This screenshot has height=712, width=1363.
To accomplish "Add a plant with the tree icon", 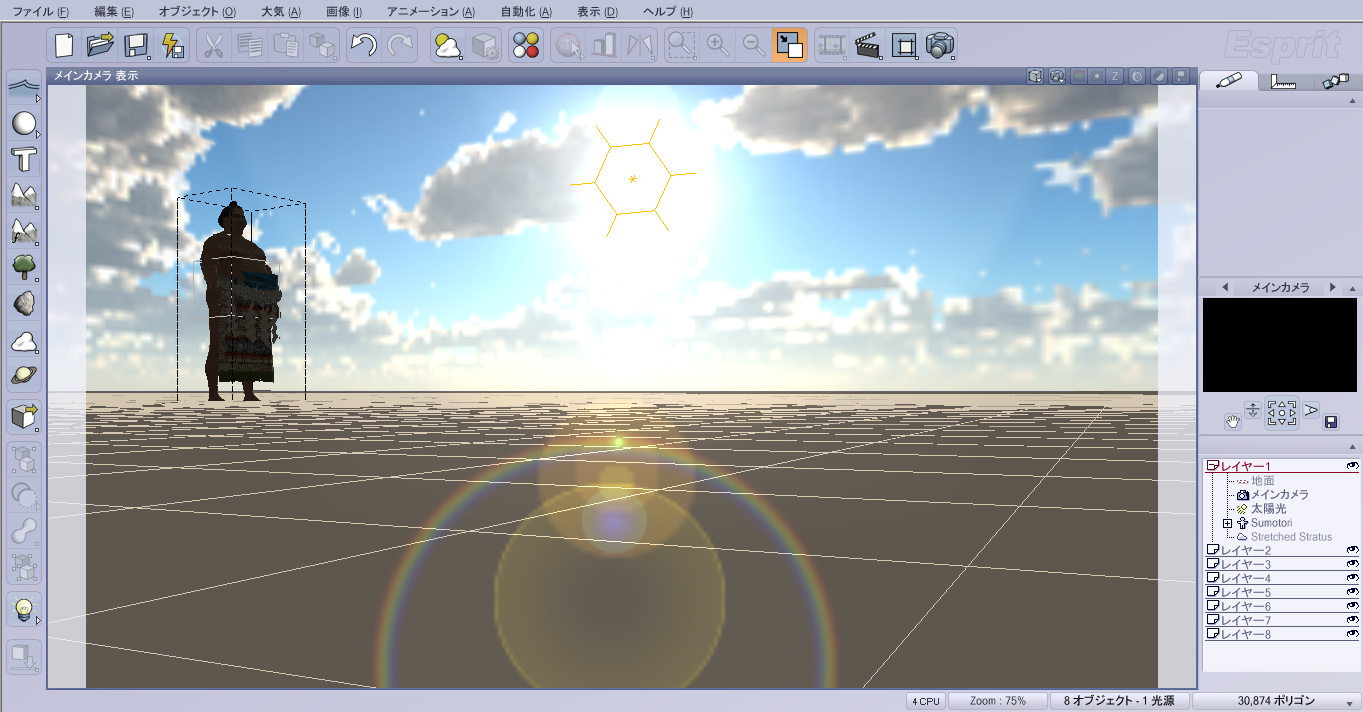I will pos(23,266).
